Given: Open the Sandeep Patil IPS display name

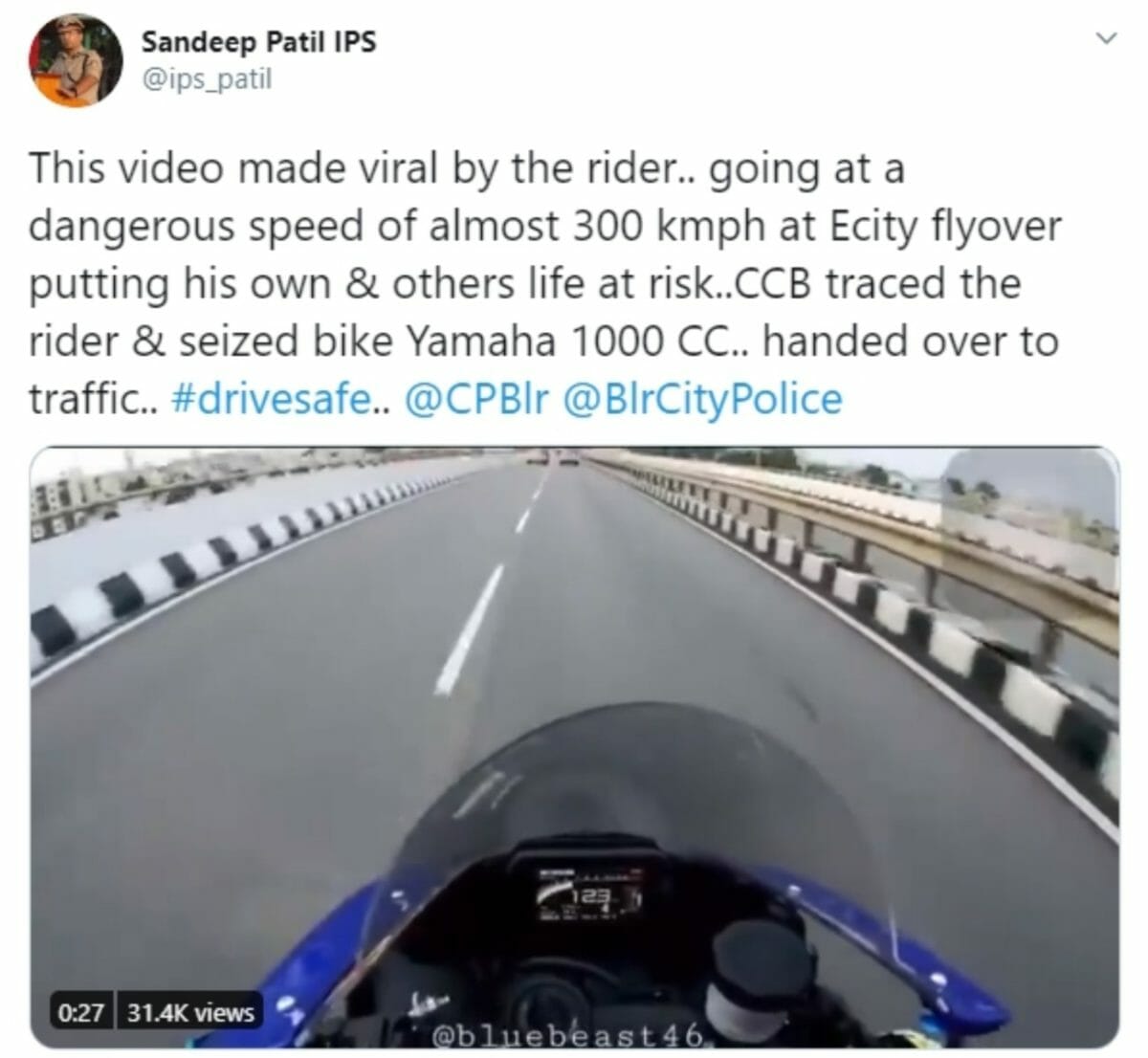Looking at the screenshot, I should click(x=258, y=41).
